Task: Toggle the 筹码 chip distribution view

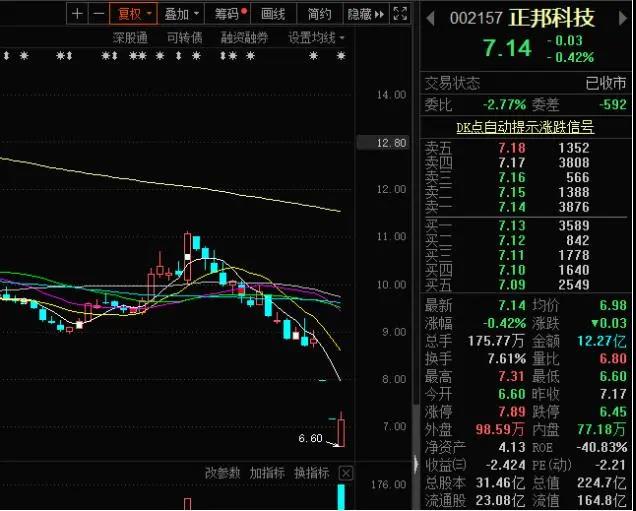Action: [x=229, y=14]
